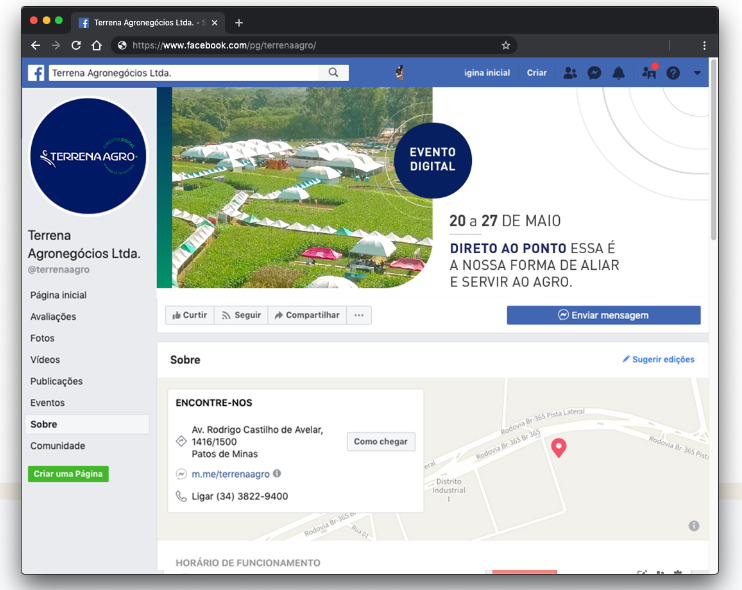
Task: Click the Evento Digital cover photo
Action: (433, 187)
